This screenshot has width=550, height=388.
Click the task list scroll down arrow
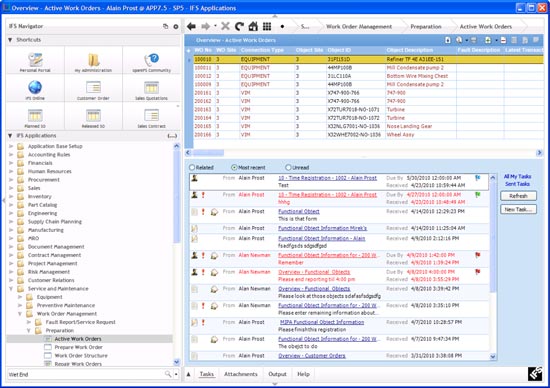[493, 357]
